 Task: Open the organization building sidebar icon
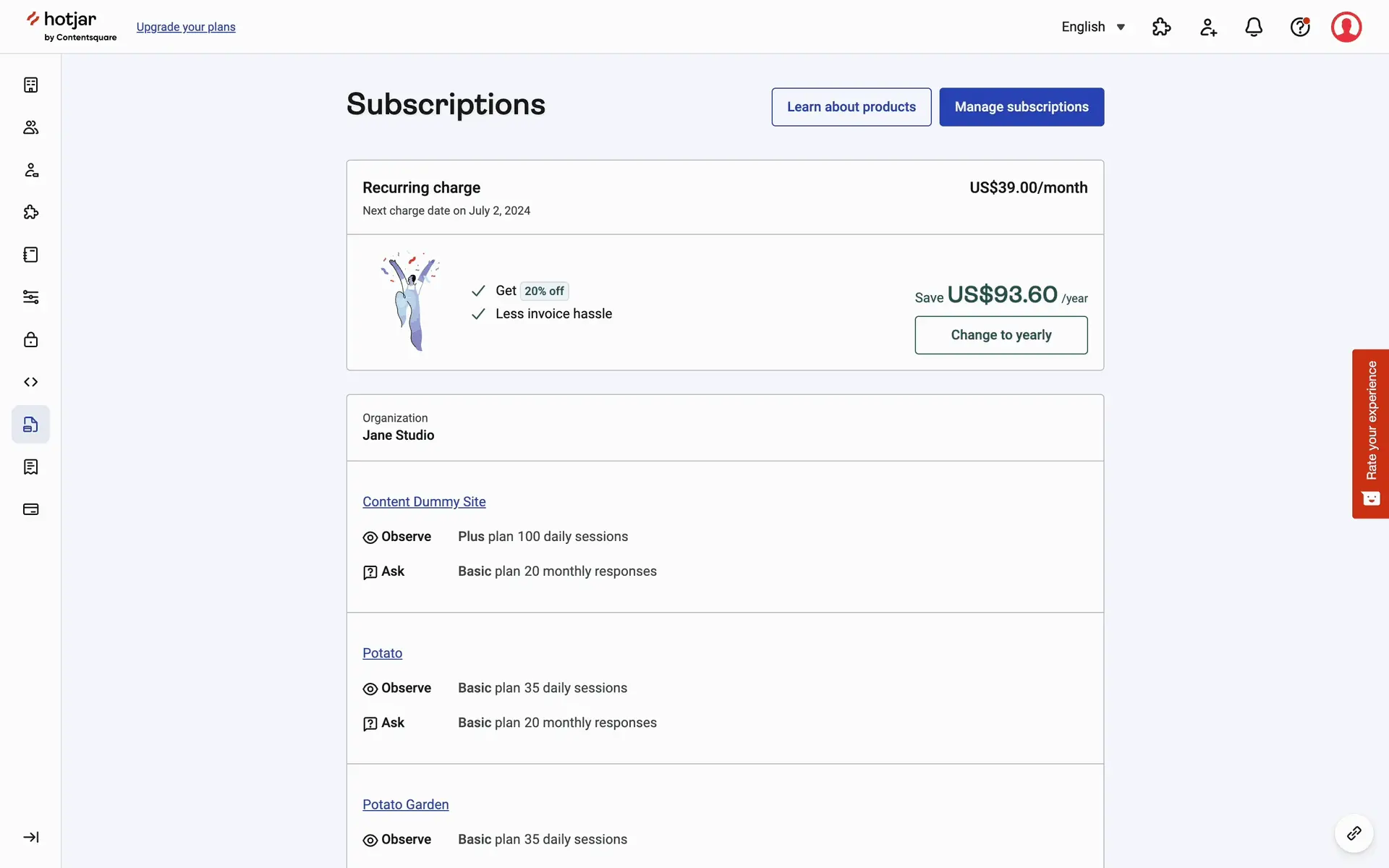(x=30, y=85)
